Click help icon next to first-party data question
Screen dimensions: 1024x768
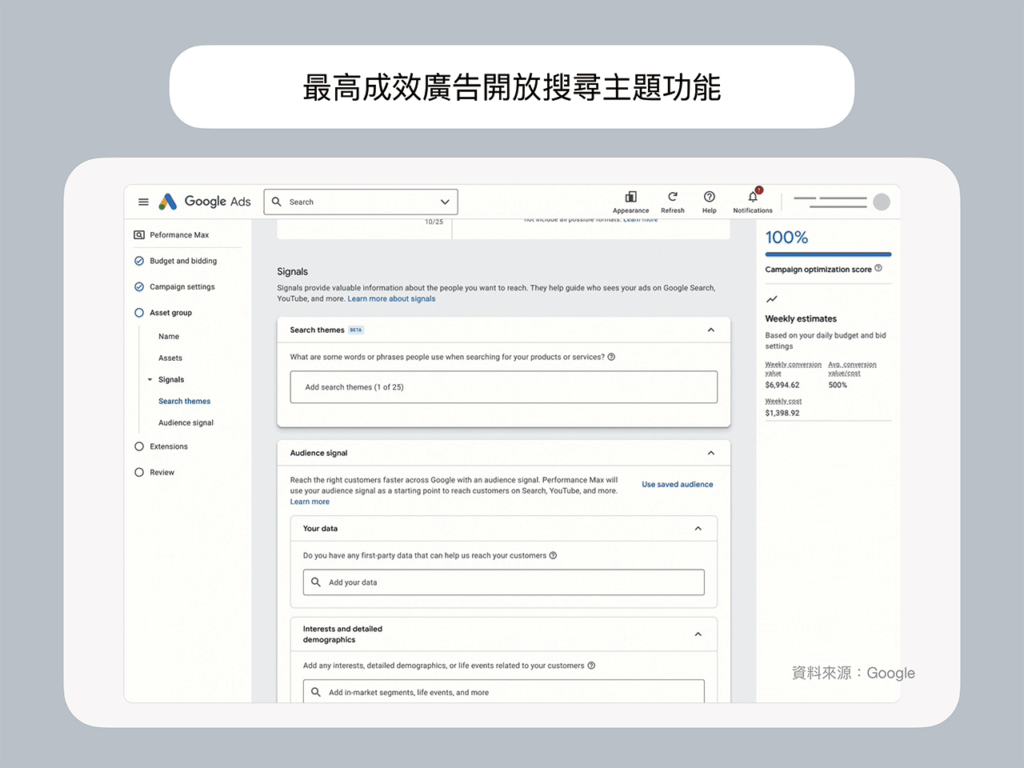point(553,556)
